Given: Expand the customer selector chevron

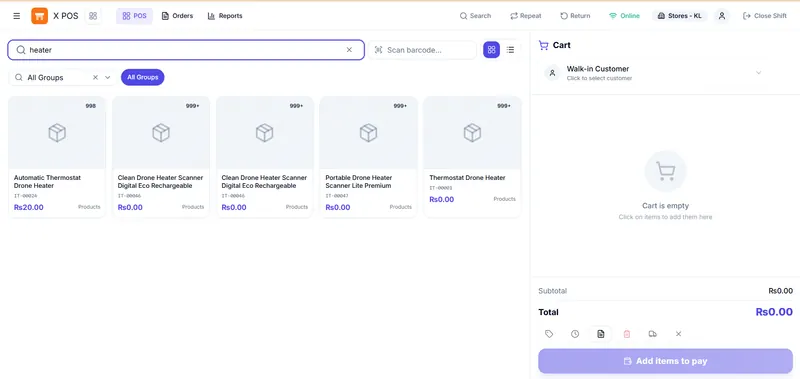Looking at the screenshot, I should [758, 73].
